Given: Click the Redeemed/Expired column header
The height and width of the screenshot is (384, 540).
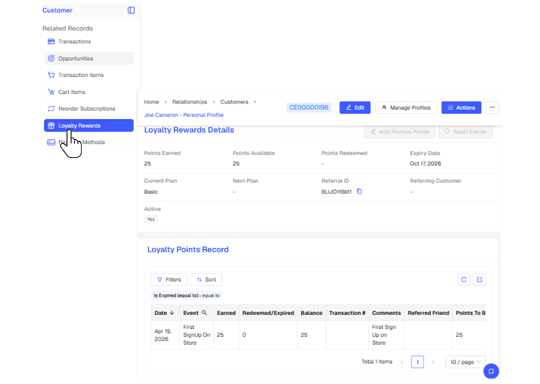Looking at the screenshot, I should click(x=268, y=313).
